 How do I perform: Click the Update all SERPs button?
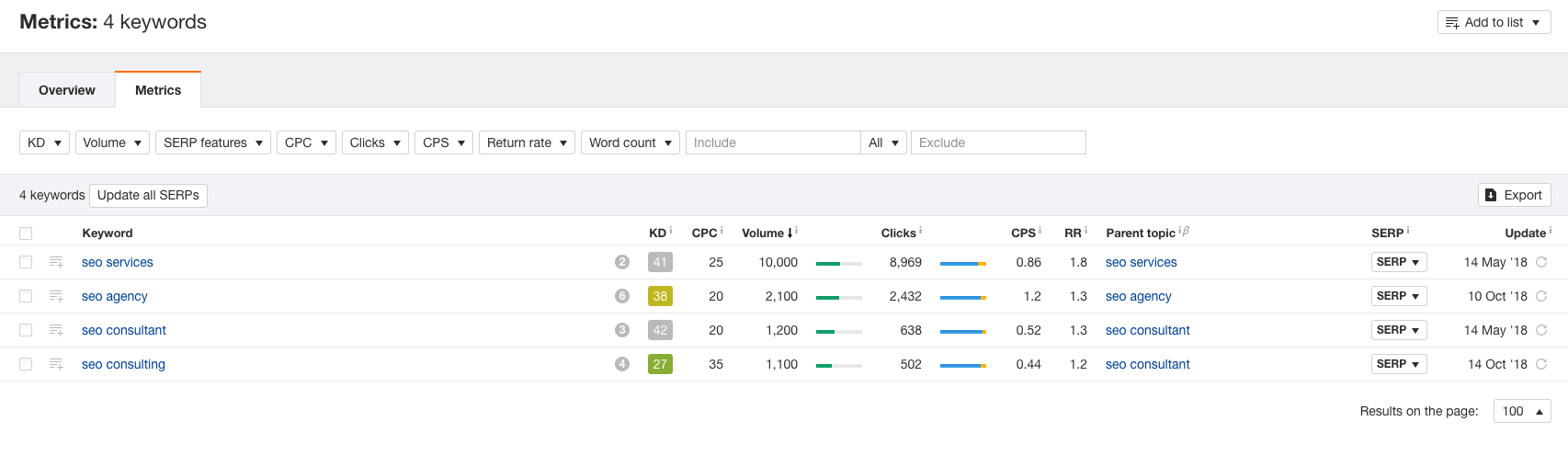(x=148, y=195)
